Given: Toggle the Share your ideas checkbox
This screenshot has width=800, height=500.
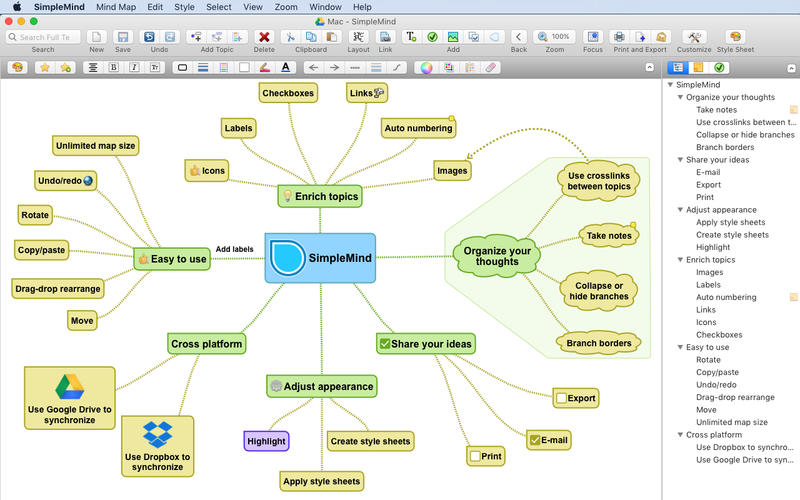Looking at the screenshot, I should pos(385,344).
